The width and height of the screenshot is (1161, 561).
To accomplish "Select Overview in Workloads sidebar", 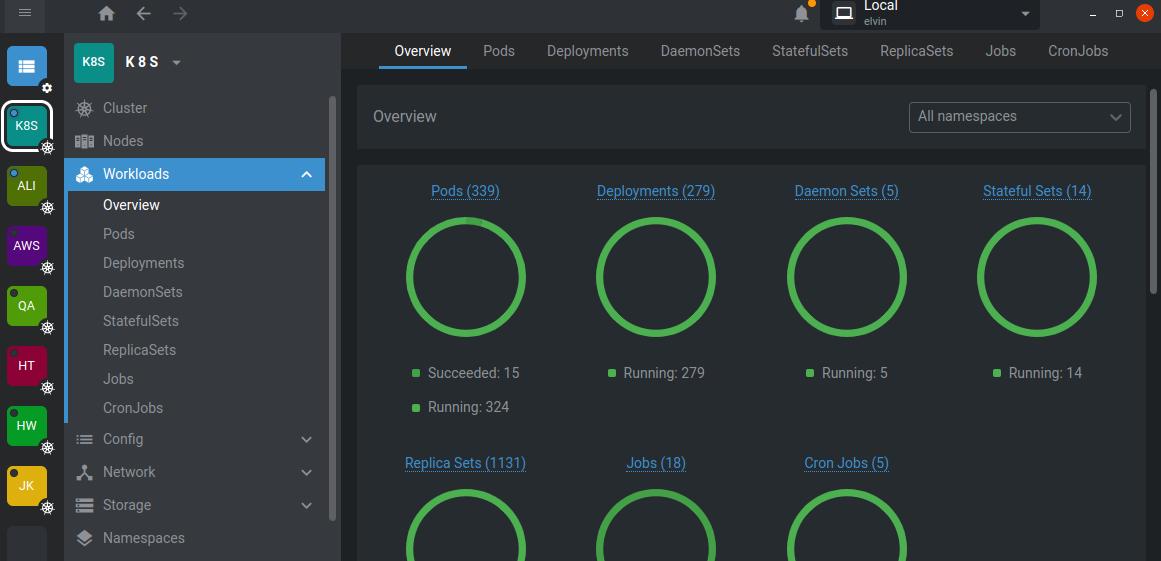I will 131,205.
